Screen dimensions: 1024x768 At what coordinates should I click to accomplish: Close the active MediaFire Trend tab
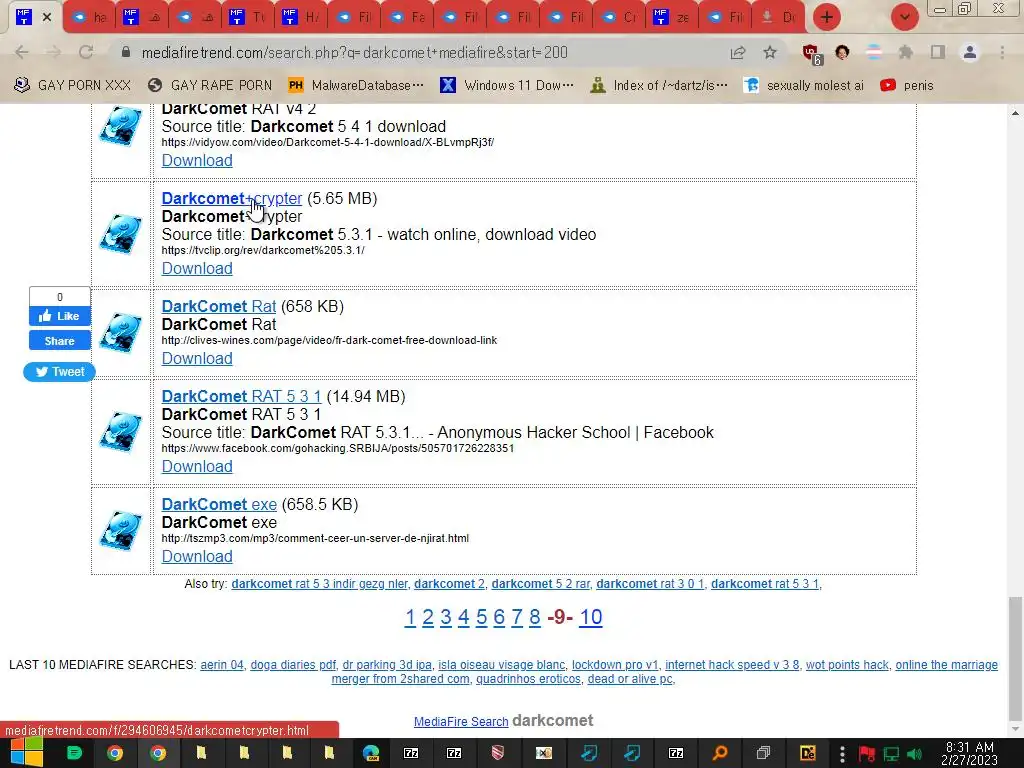[x=47, y=17]
